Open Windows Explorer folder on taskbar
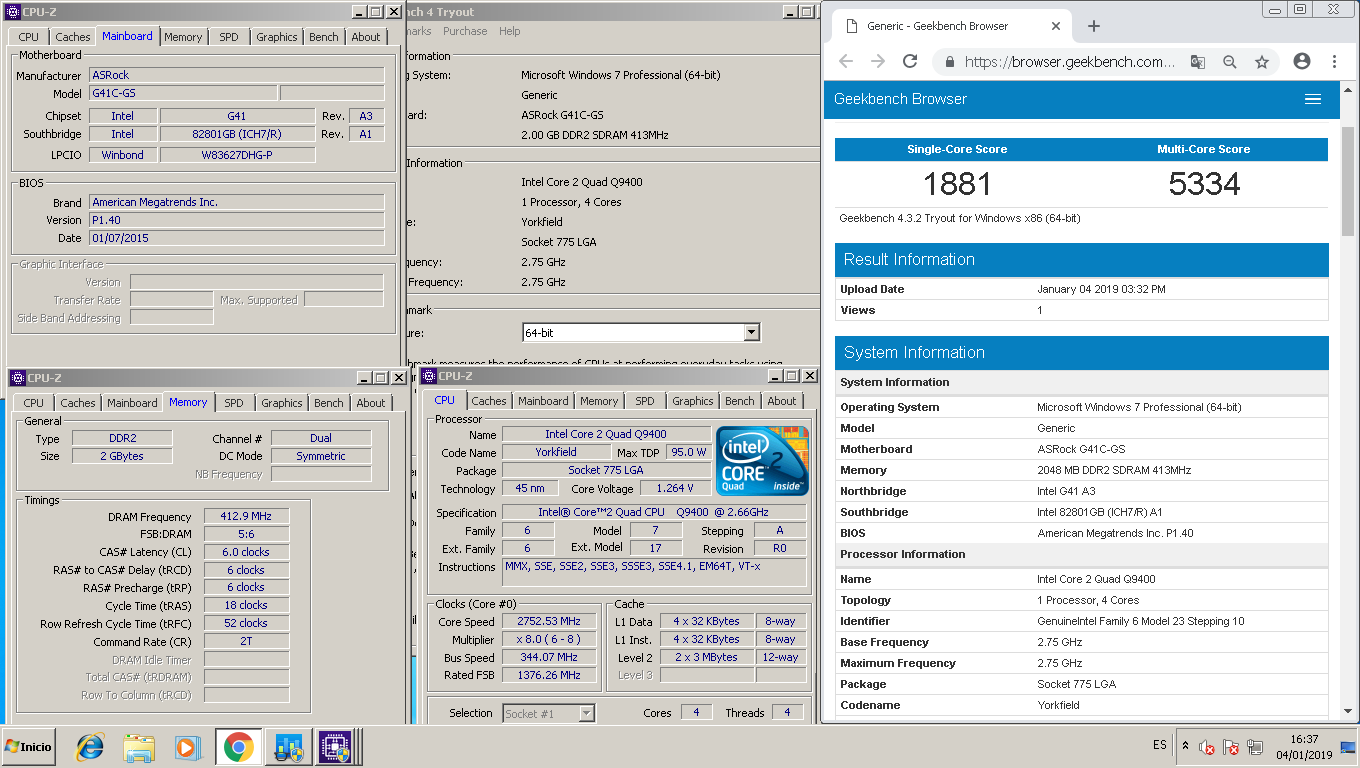 139,747
